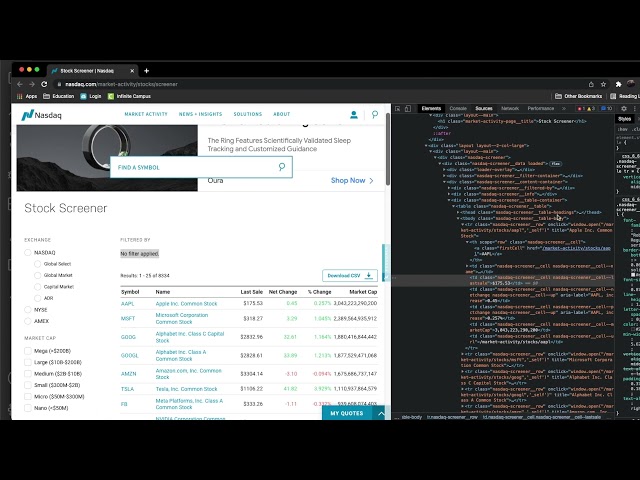Click the browser forward arrow
This screenshot has height=480, width=640.
coord(32,84)
